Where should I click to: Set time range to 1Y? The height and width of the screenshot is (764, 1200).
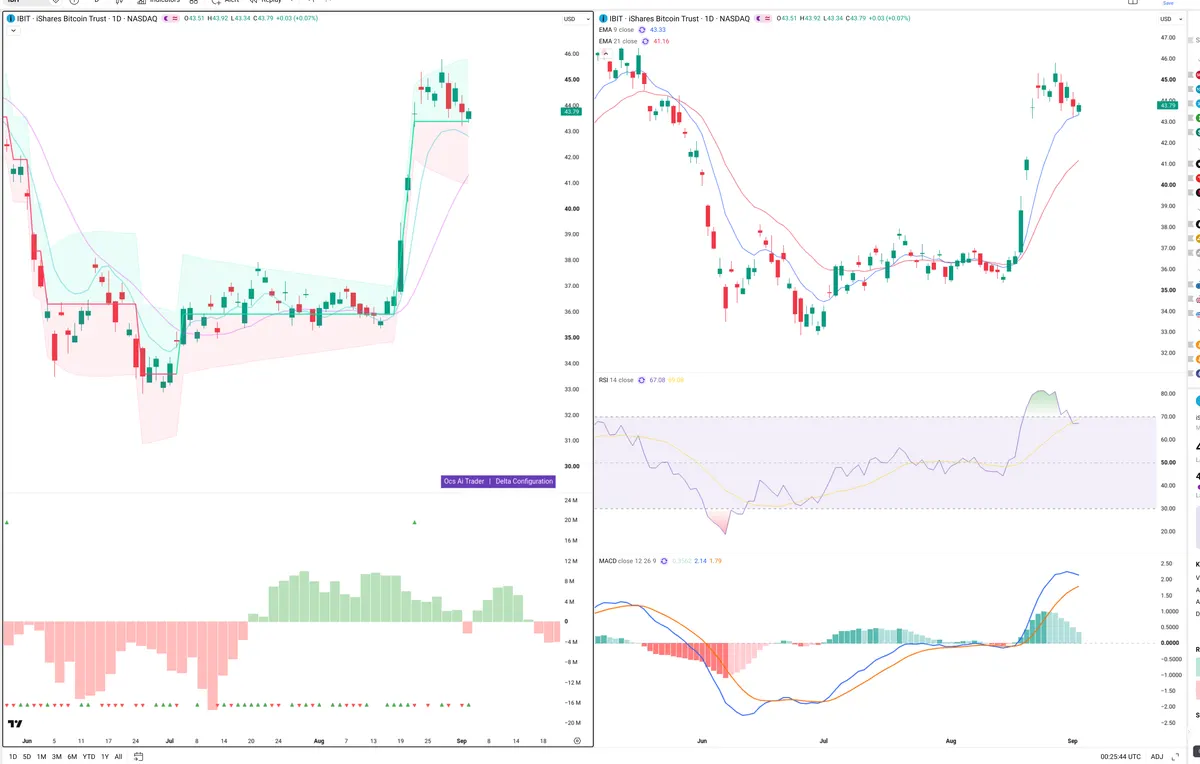[x=105, y=756]
